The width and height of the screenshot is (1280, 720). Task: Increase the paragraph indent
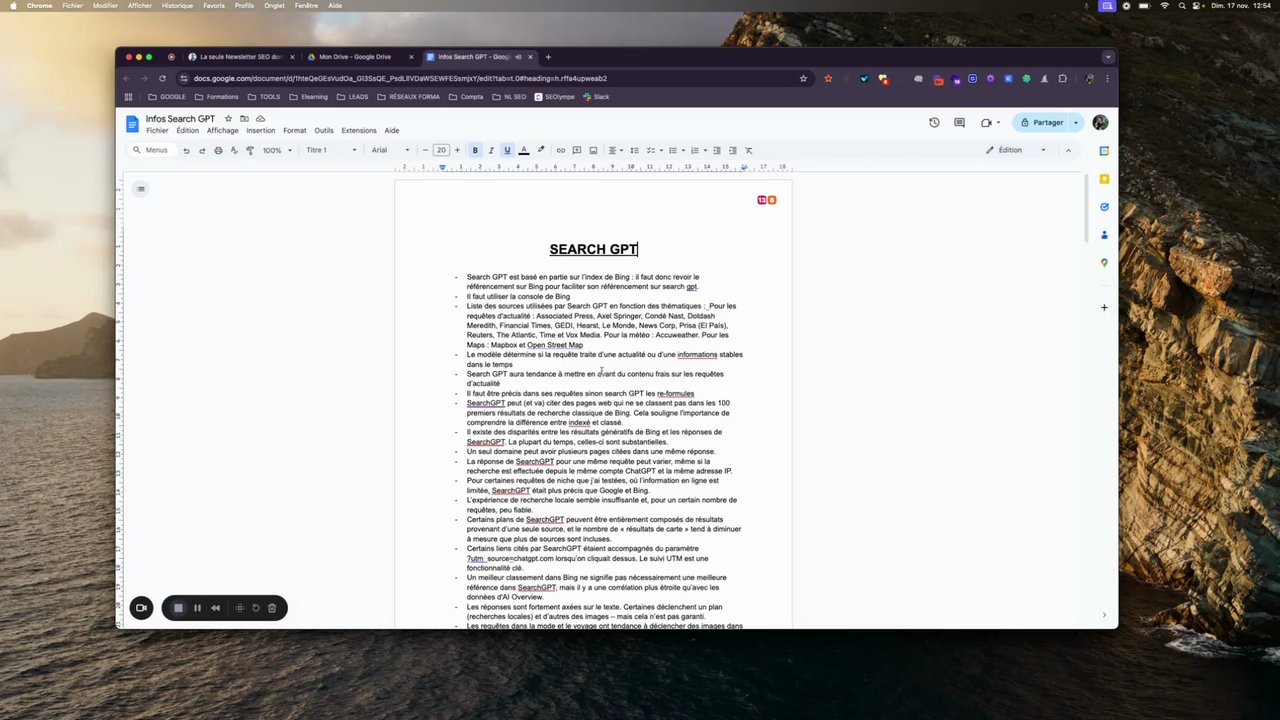[732, 150]
